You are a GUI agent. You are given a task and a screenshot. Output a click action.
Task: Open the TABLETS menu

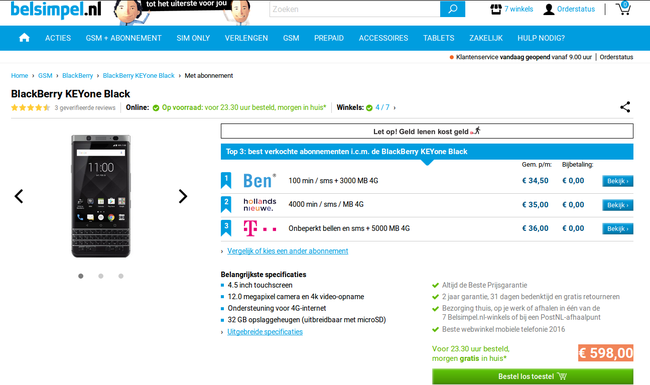tap(439, 38)
